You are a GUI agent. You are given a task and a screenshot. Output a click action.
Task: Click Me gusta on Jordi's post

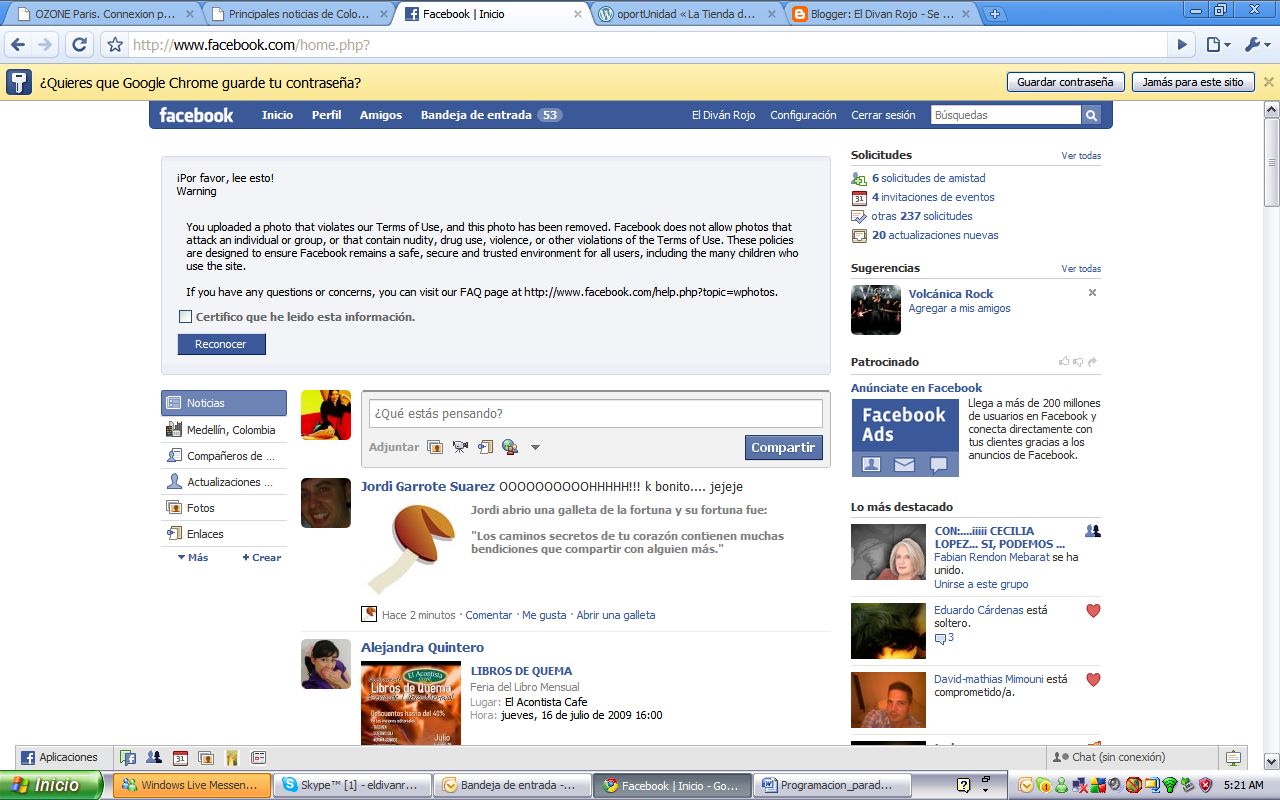click(x=544, y=615)
